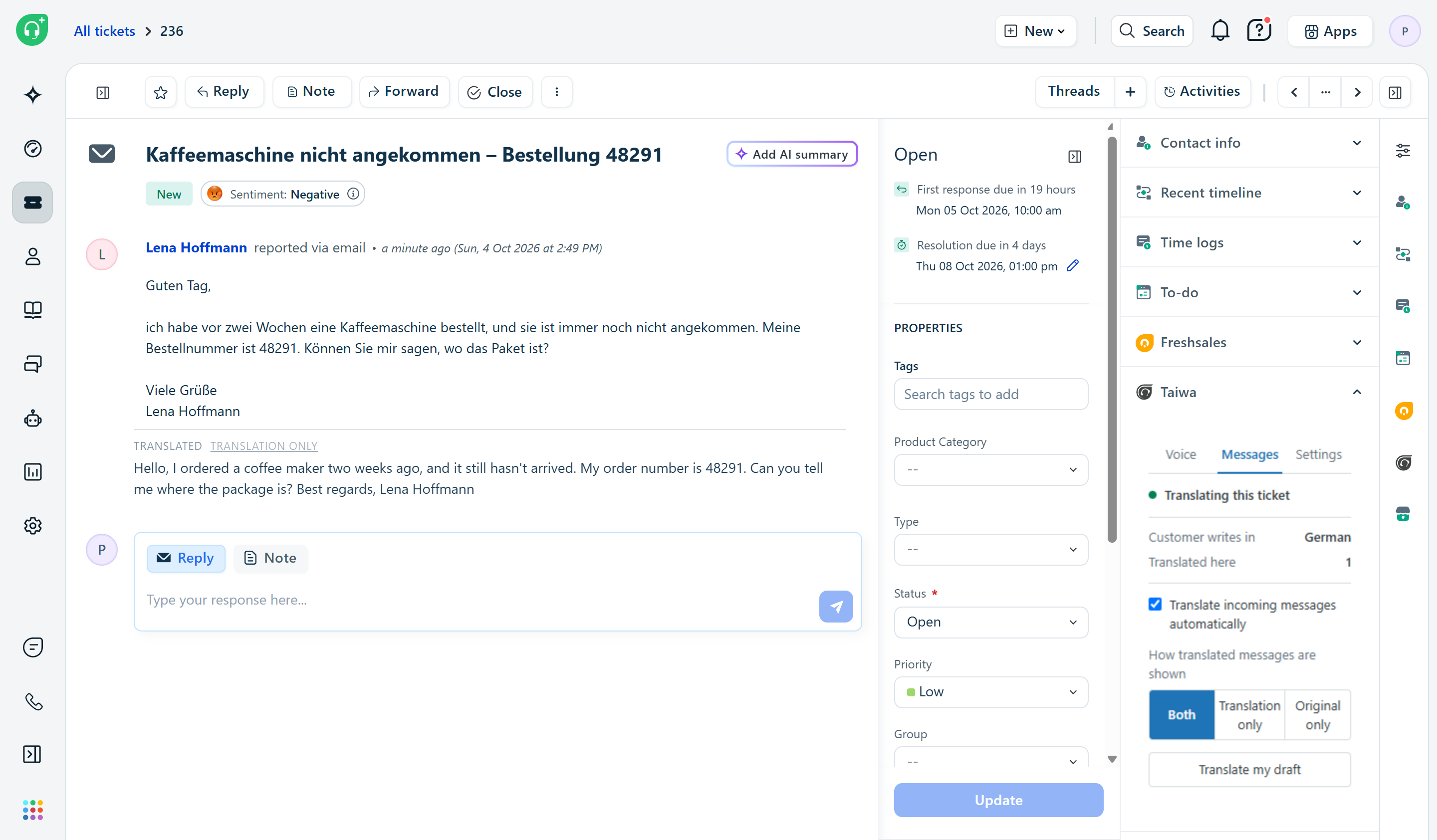Click the plus icon beside Threads
This screenshot has width=1437, height=840.
coord(1130,92)
